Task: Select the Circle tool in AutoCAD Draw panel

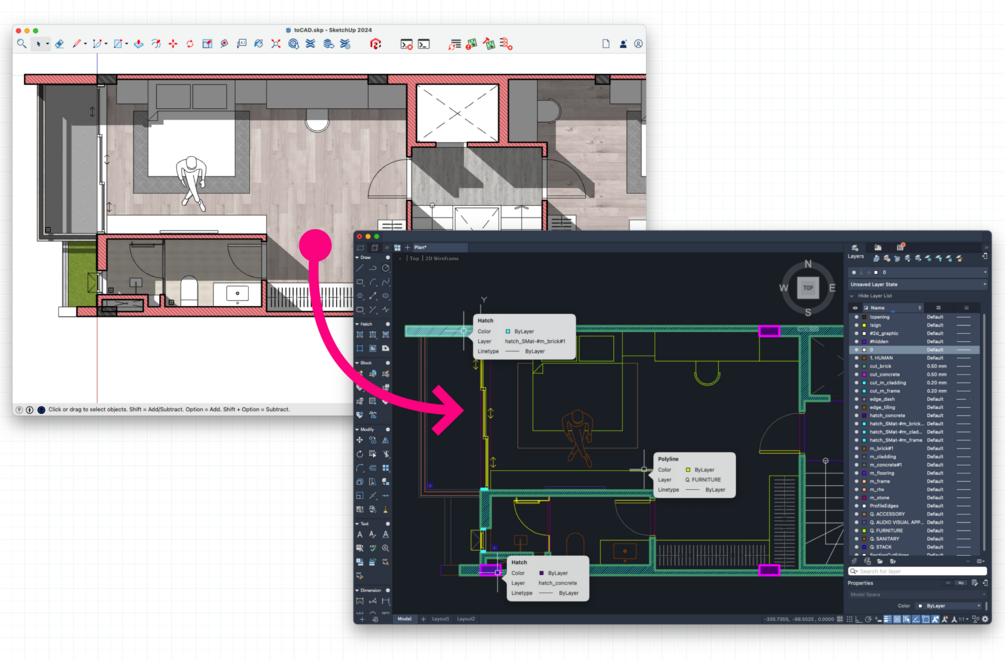Action: [386, 268]
